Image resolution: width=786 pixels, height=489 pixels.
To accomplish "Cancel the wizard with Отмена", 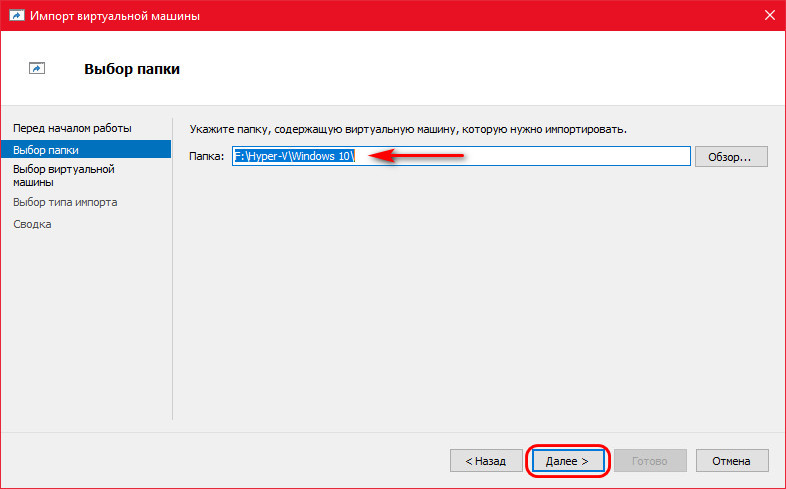I will (732, 460).
